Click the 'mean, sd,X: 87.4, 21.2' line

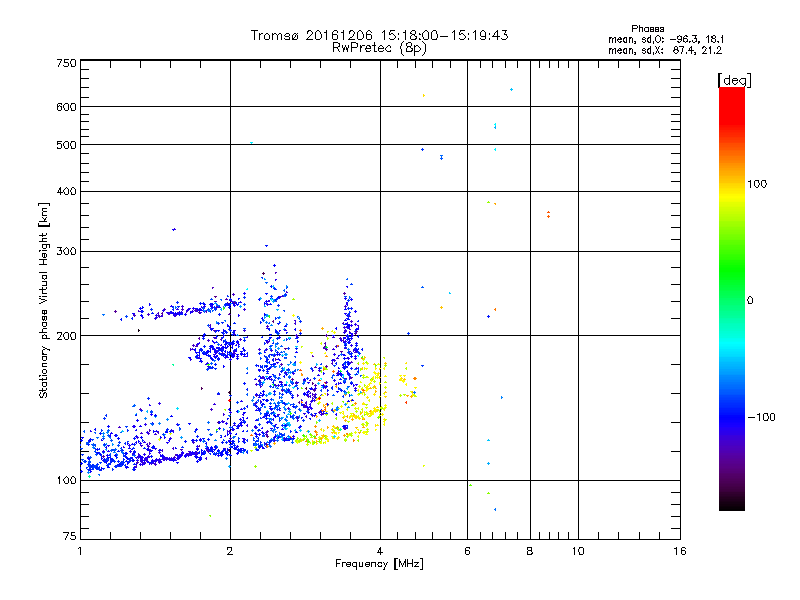(x=665, y=50)
